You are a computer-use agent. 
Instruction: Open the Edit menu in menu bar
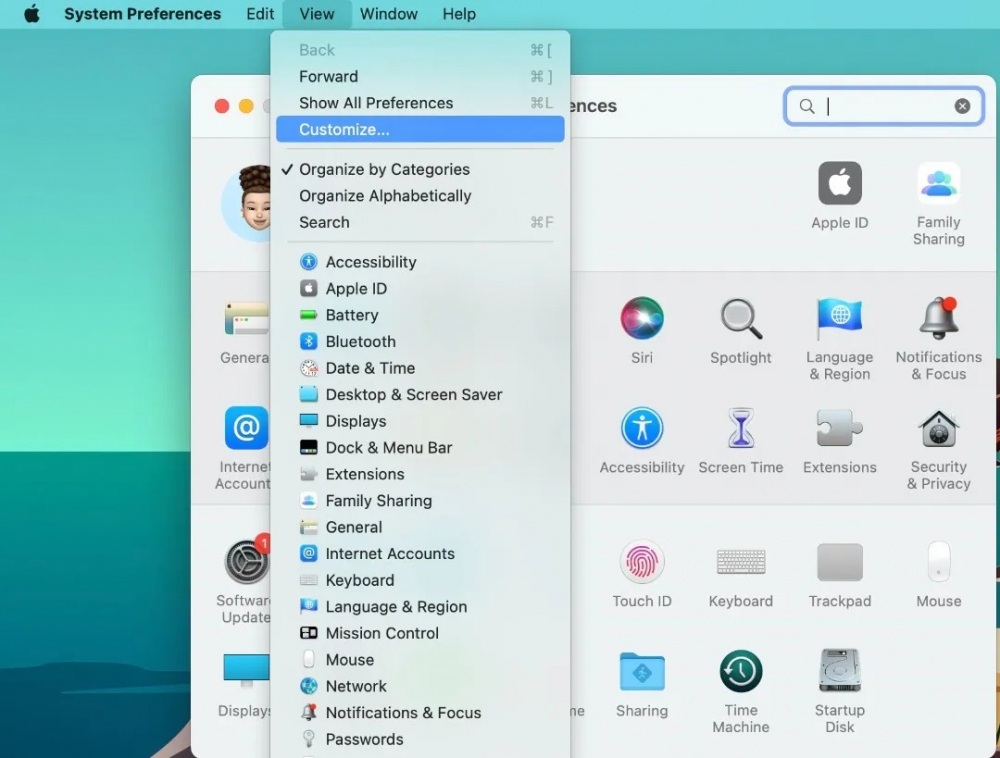click(x=260, y=14)
